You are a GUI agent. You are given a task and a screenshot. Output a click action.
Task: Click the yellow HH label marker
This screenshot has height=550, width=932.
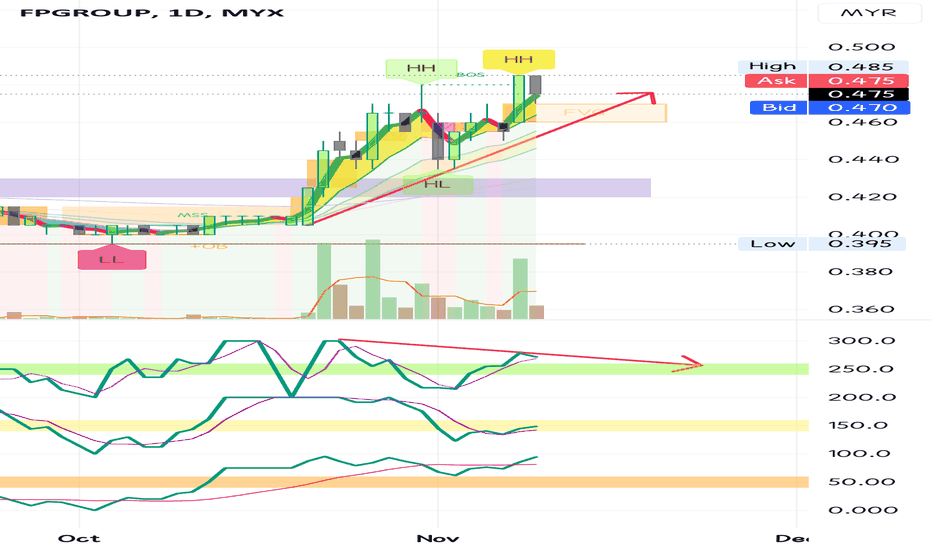(519, 59)
